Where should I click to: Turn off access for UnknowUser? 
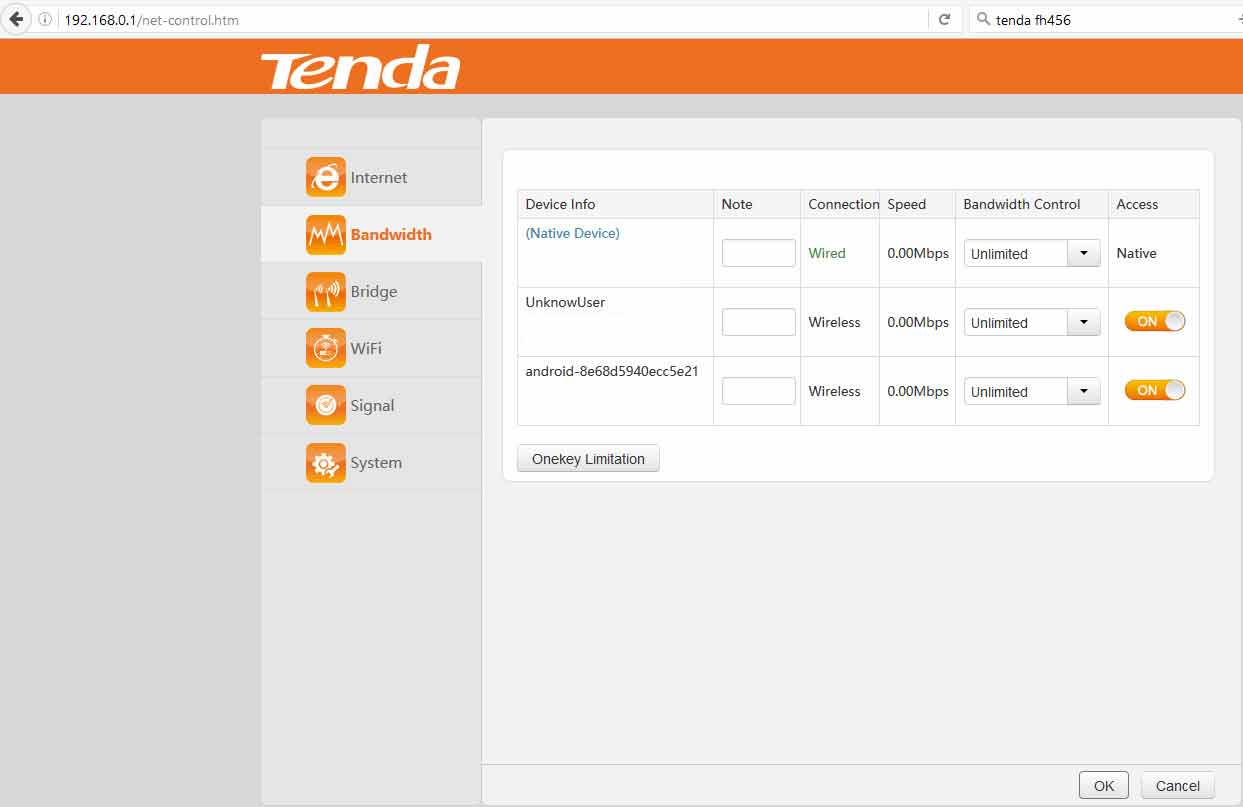(1155, 321)
